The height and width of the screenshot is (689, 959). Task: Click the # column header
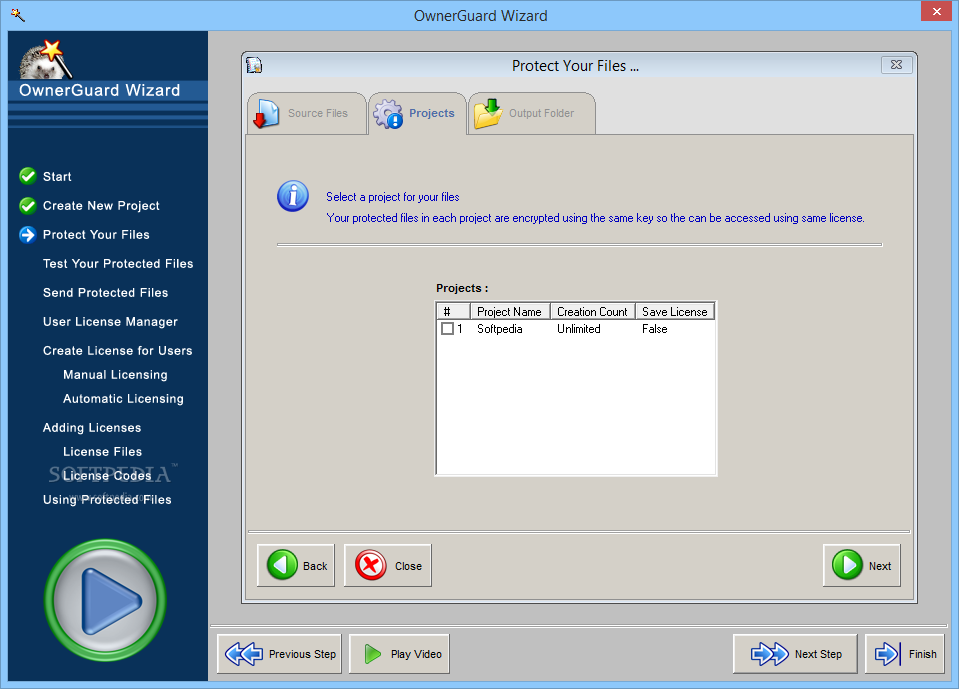click(453, 312)
